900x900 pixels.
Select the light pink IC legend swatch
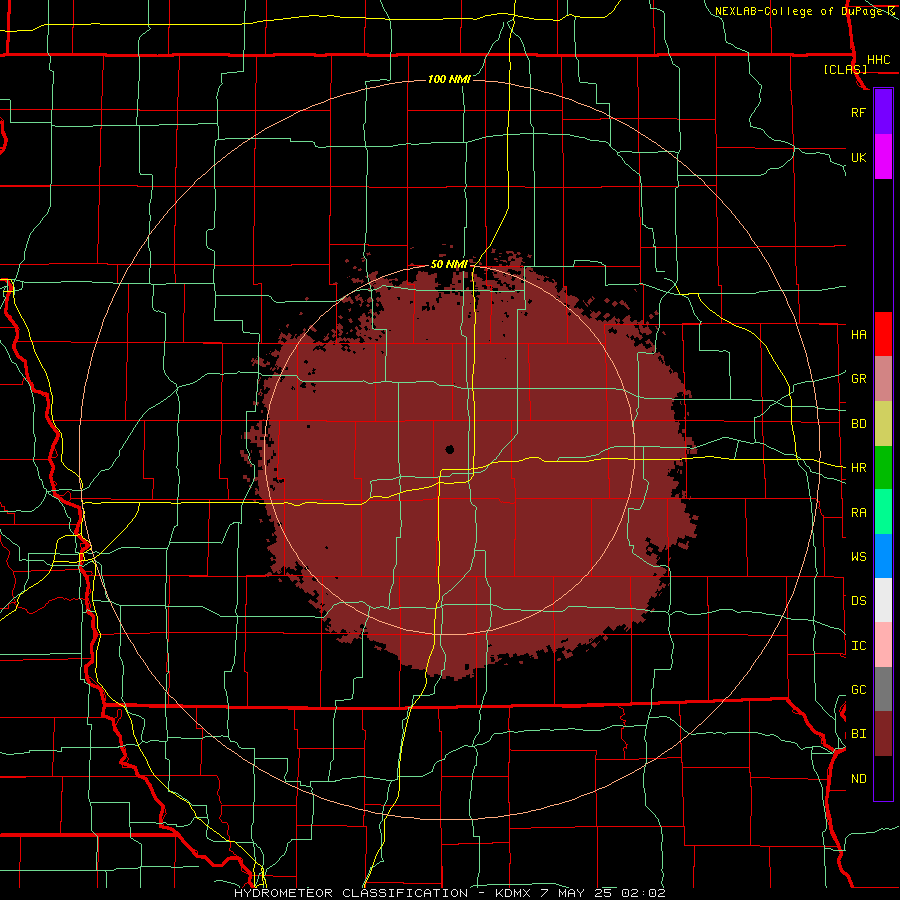coord(883,645)
